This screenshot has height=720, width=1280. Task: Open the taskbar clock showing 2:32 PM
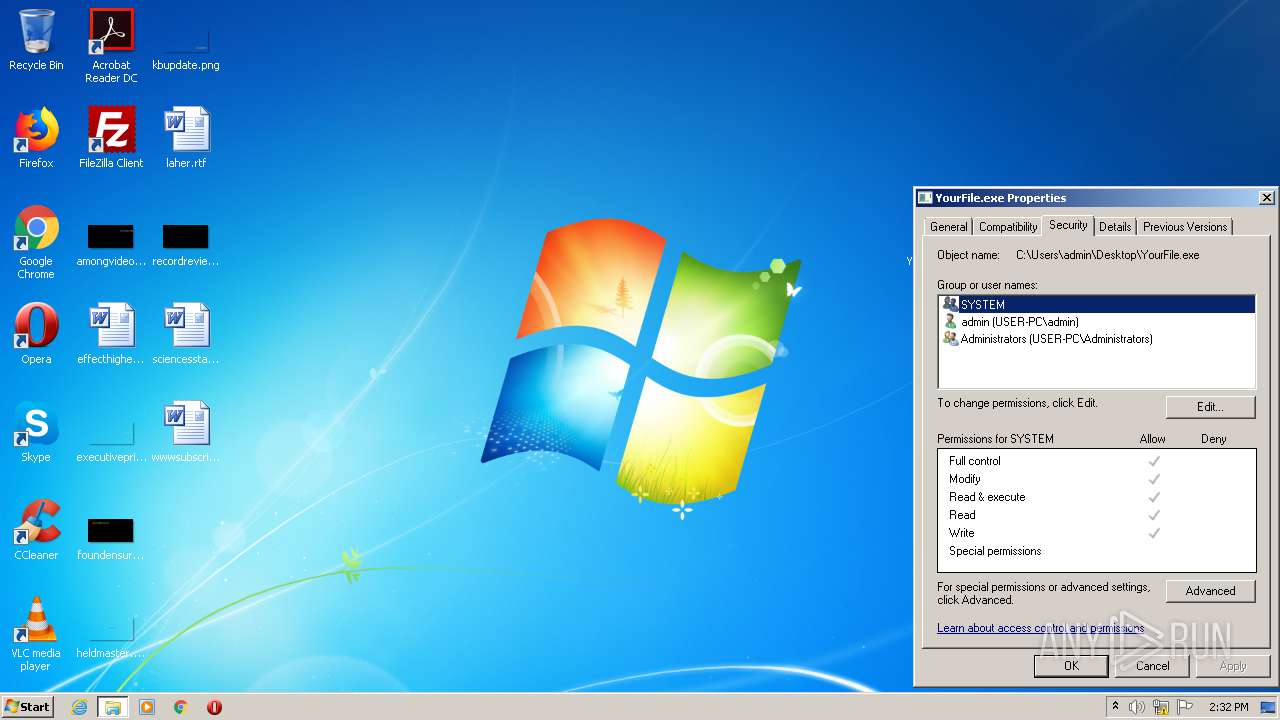coord(1228,707)
